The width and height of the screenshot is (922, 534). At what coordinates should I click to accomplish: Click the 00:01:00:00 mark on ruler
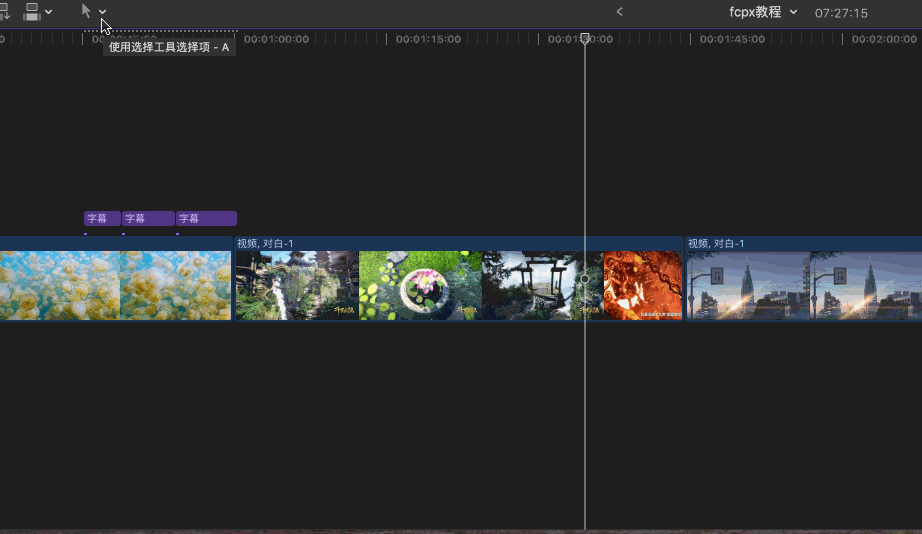(276, 39)
